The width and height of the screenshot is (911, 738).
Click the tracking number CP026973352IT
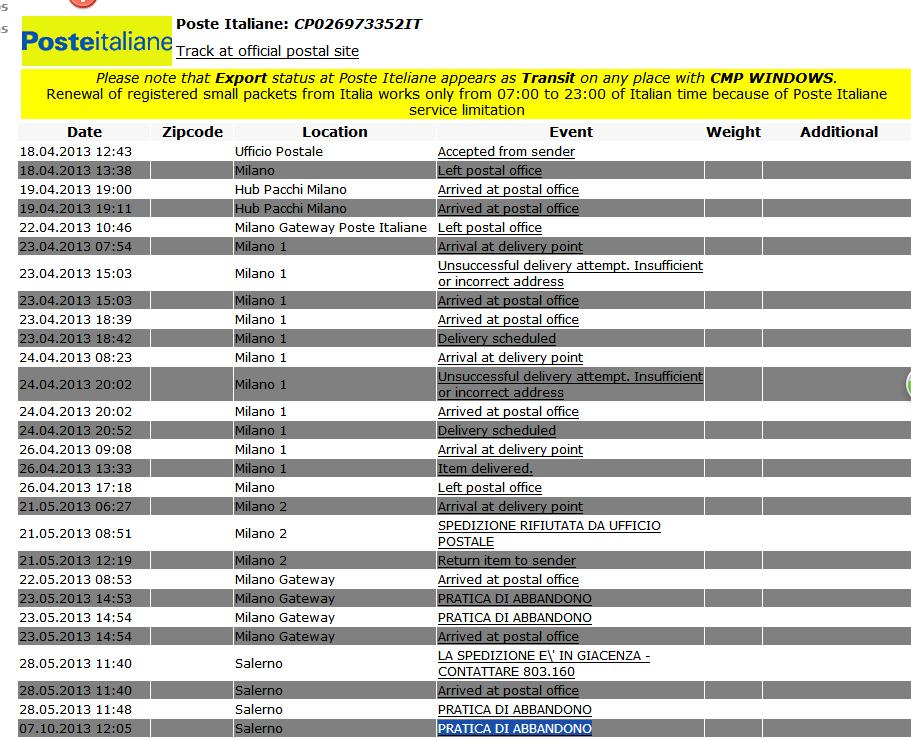click(x=358, y=24)
